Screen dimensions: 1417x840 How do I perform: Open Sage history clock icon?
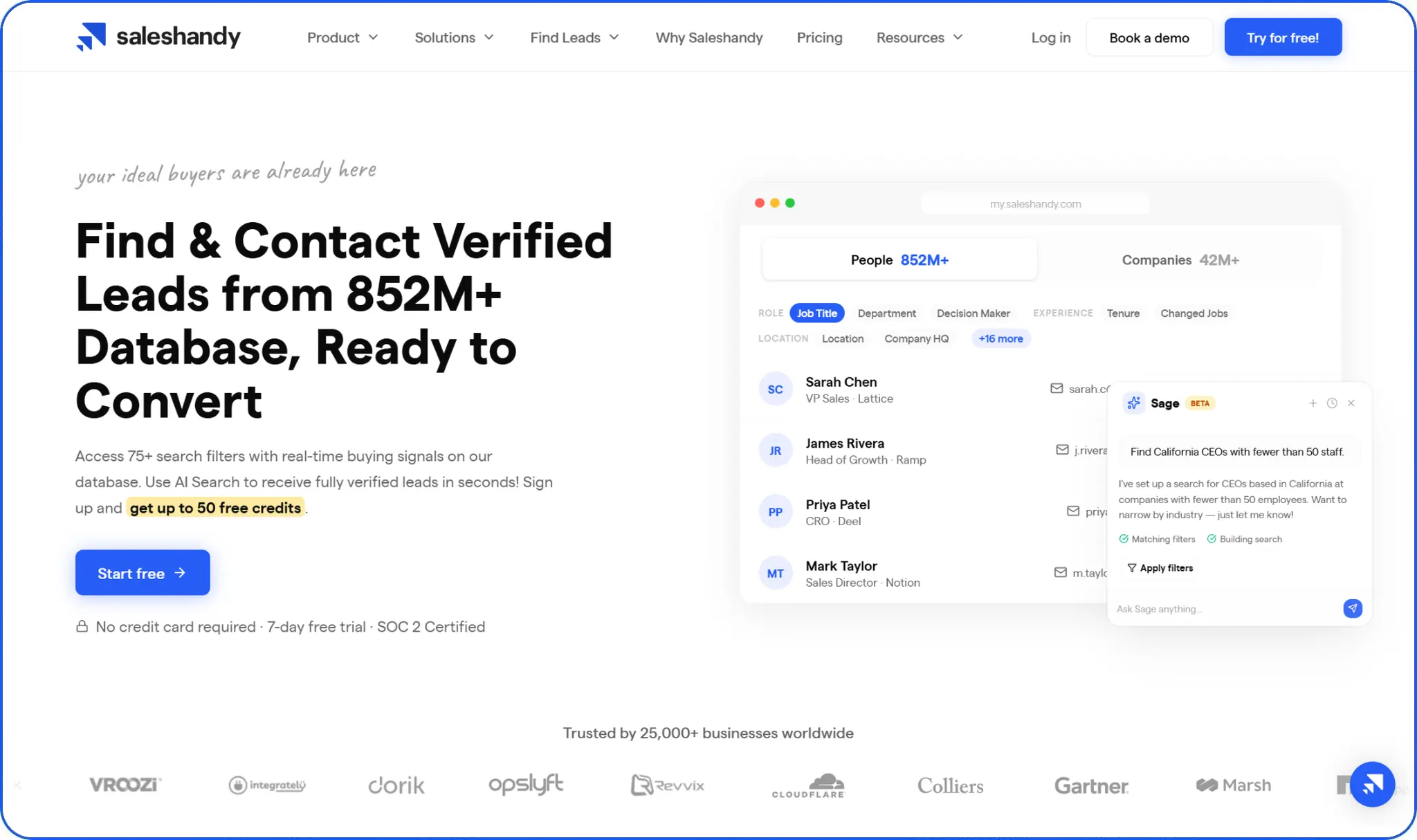1332,403
